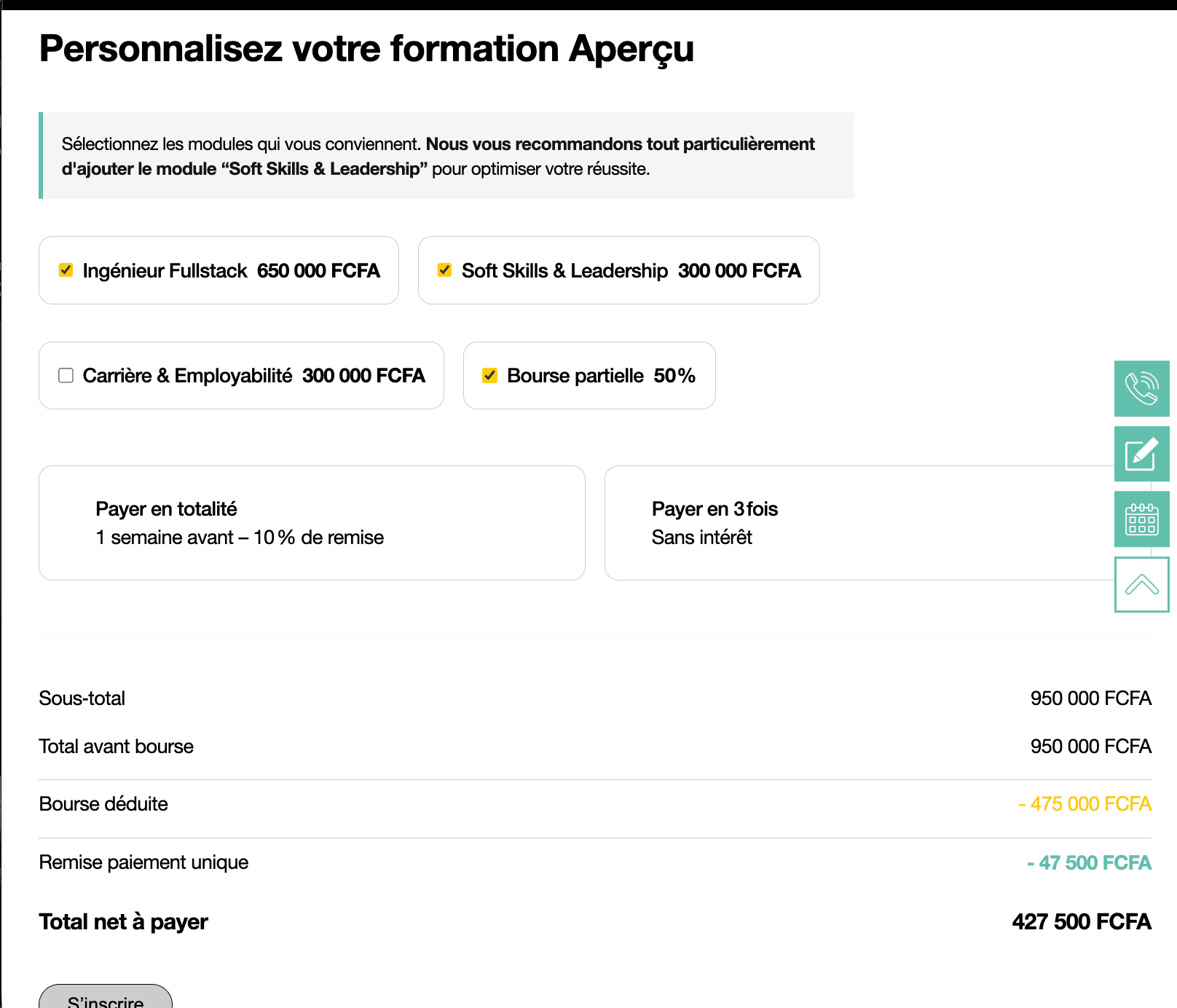Click the Soft Skills & Leadership module card

618,270
